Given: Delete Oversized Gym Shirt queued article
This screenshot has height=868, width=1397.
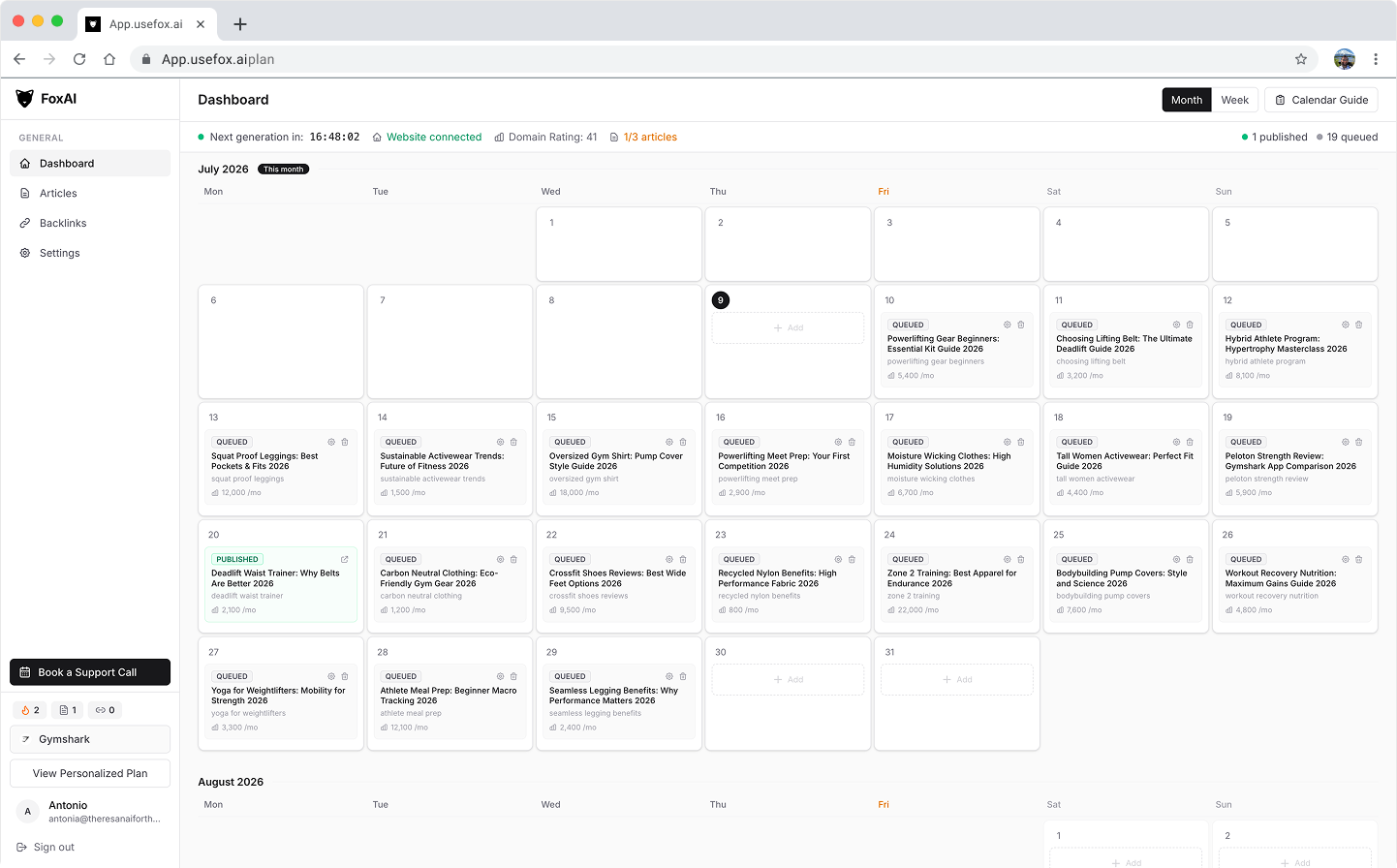Looking at the screenshot, I should pos(683,442).
